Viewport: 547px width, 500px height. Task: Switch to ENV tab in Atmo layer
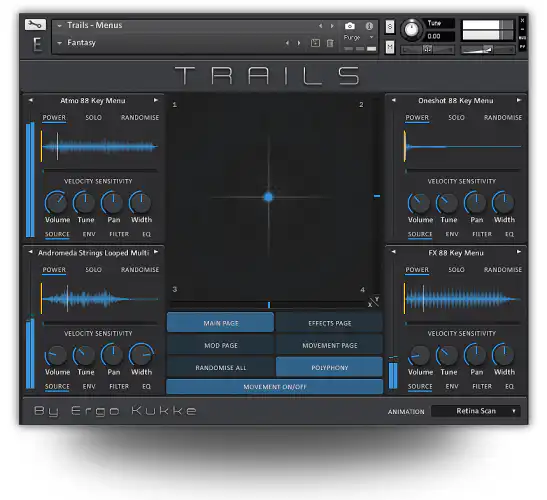pos(89,234)
